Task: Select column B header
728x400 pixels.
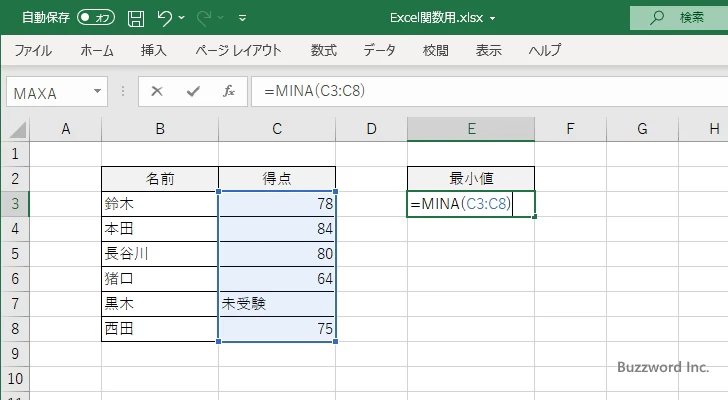Action: pos(160,129)
